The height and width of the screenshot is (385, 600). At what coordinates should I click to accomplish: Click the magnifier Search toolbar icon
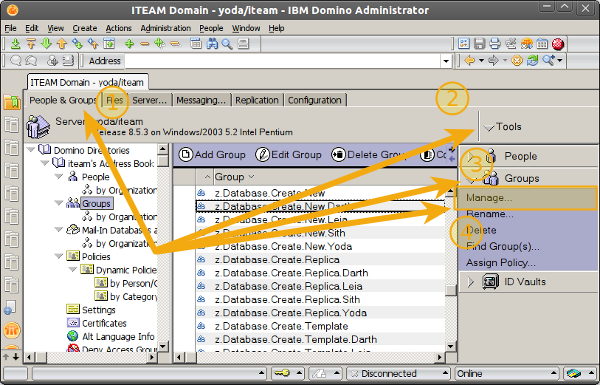pos(227,44)
